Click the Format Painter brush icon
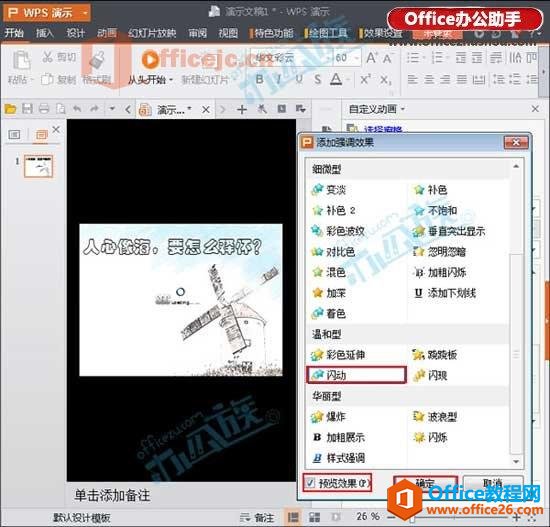The height and width of the screenshot is (527, 550). 97,59
